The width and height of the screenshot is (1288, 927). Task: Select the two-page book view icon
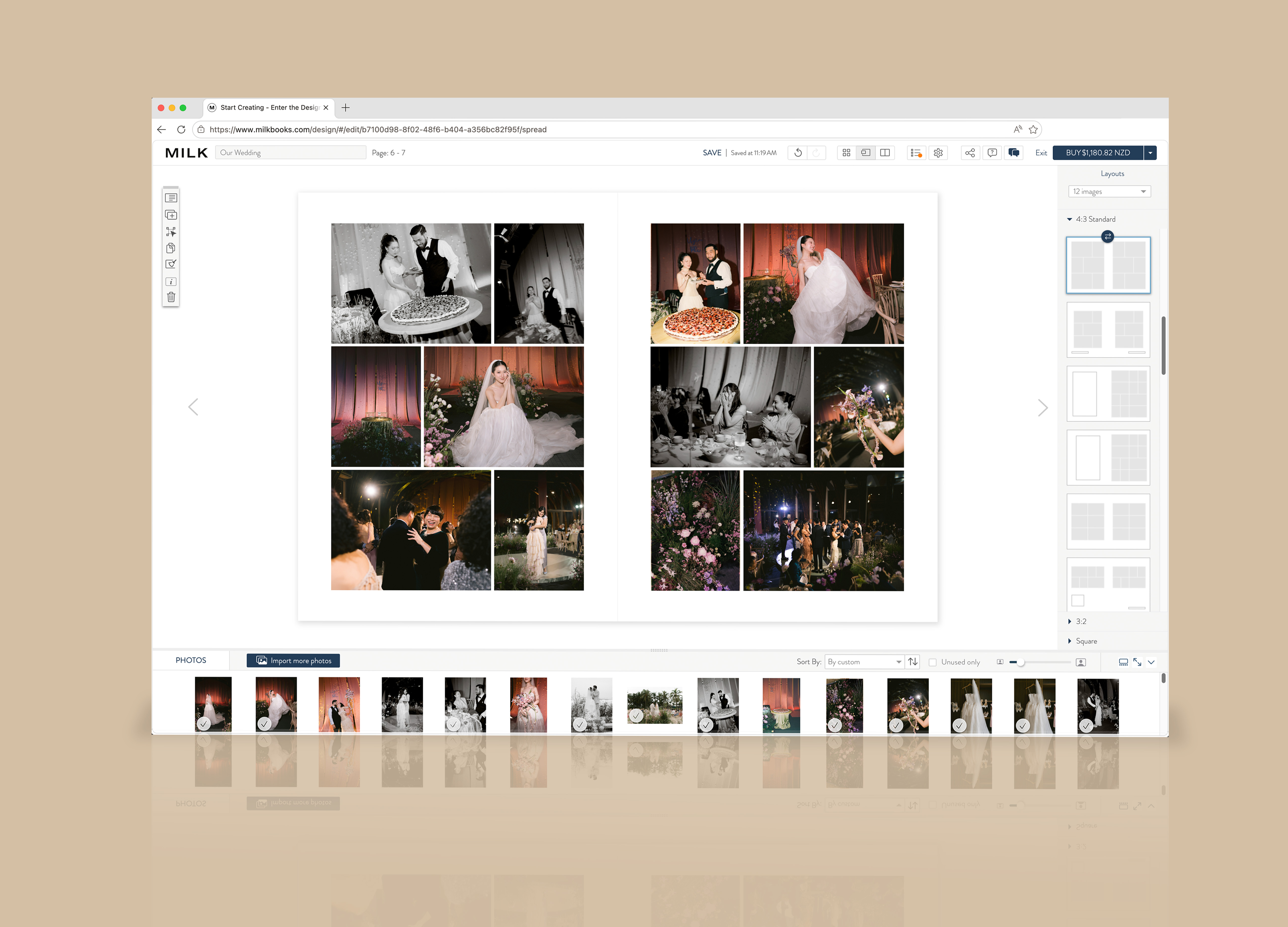click(885, 153)
